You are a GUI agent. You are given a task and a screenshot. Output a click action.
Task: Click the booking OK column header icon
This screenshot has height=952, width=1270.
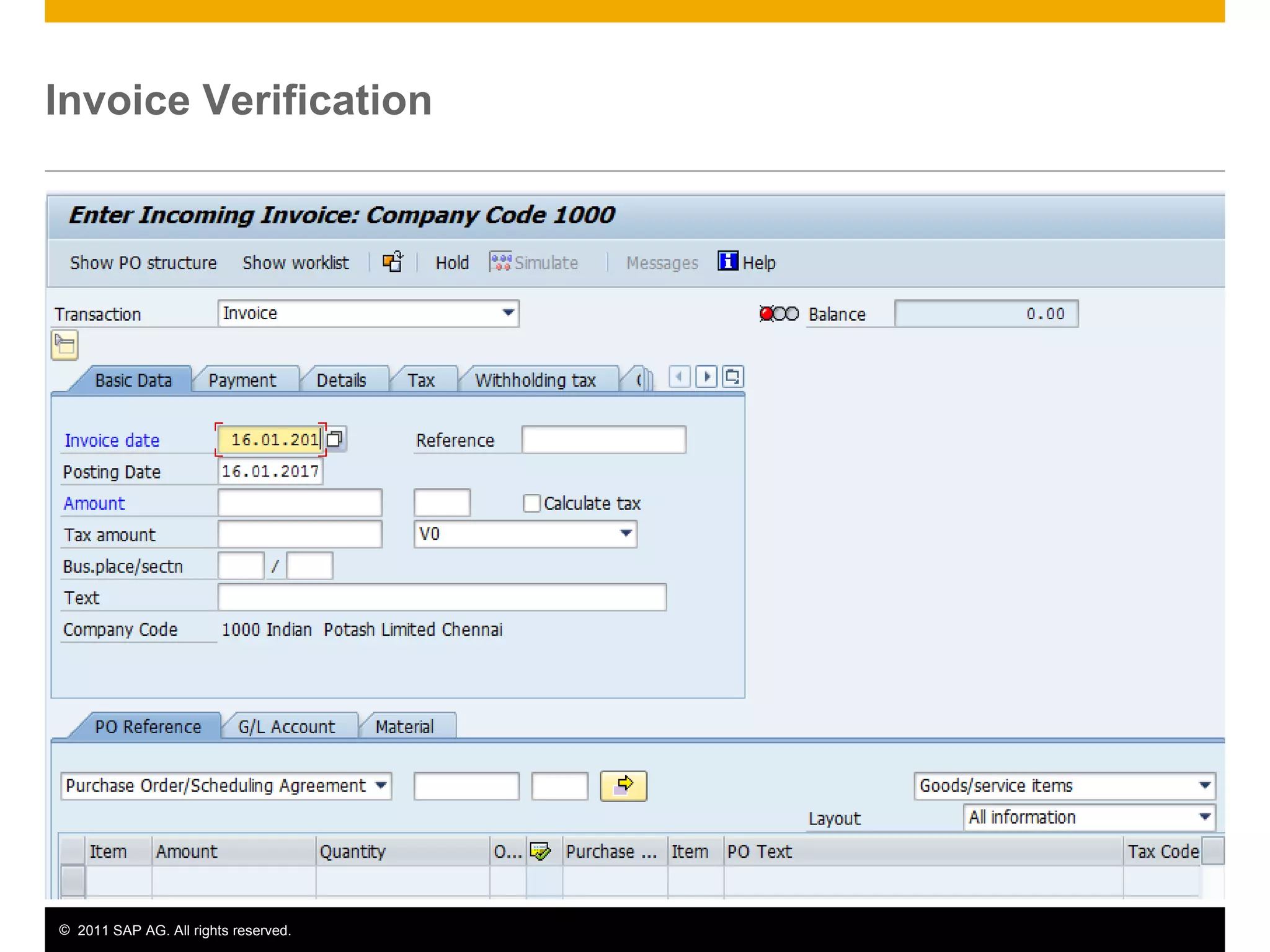click(x=540, y=851)
